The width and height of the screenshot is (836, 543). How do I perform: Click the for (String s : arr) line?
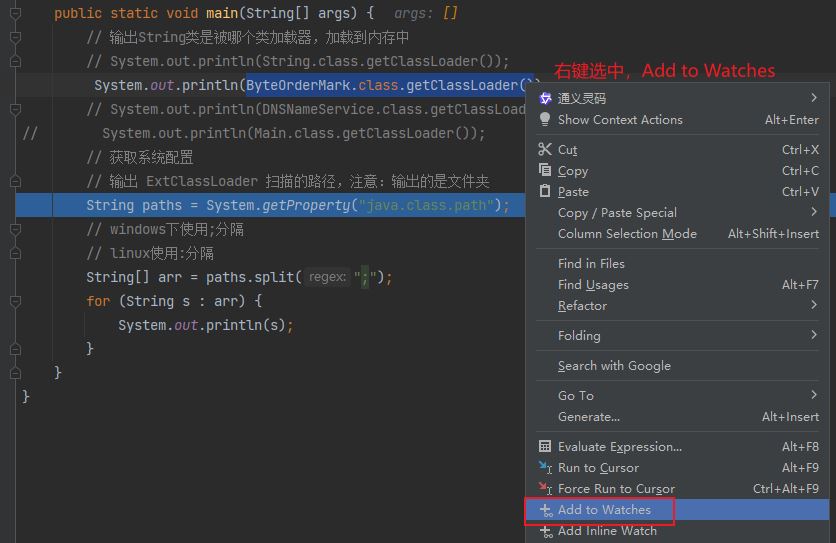tap(174, 301)
